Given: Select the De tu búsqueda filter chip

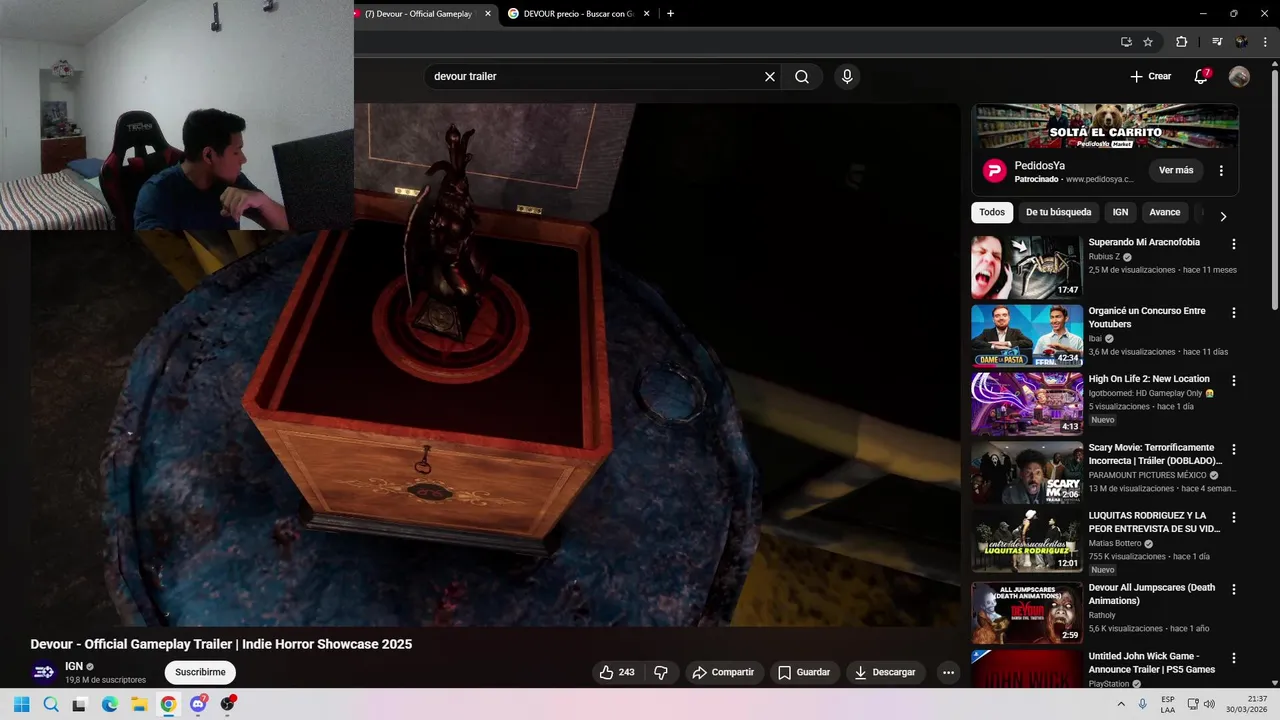Looking at the screenshot, I should 1058,212.
